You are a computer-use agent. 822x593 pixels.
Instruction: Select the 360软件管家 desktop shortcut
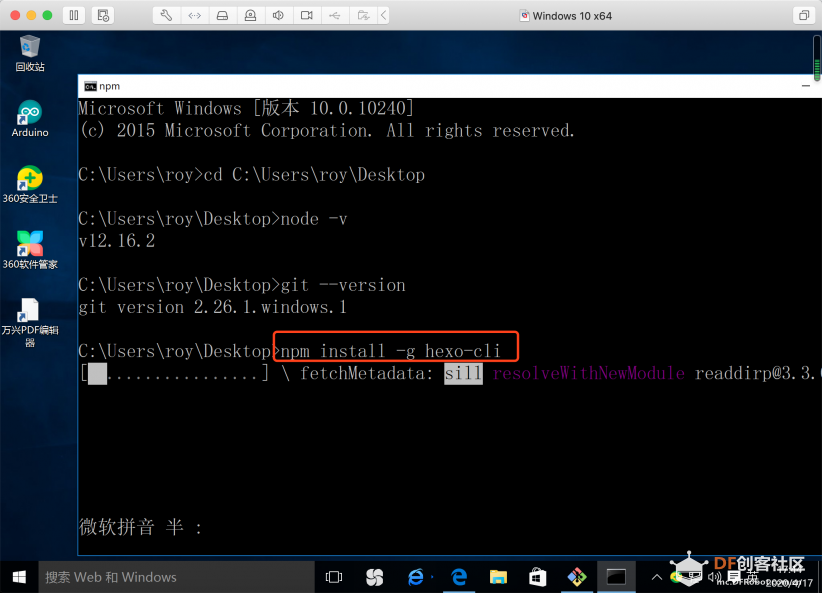click(x=30, y=250)
